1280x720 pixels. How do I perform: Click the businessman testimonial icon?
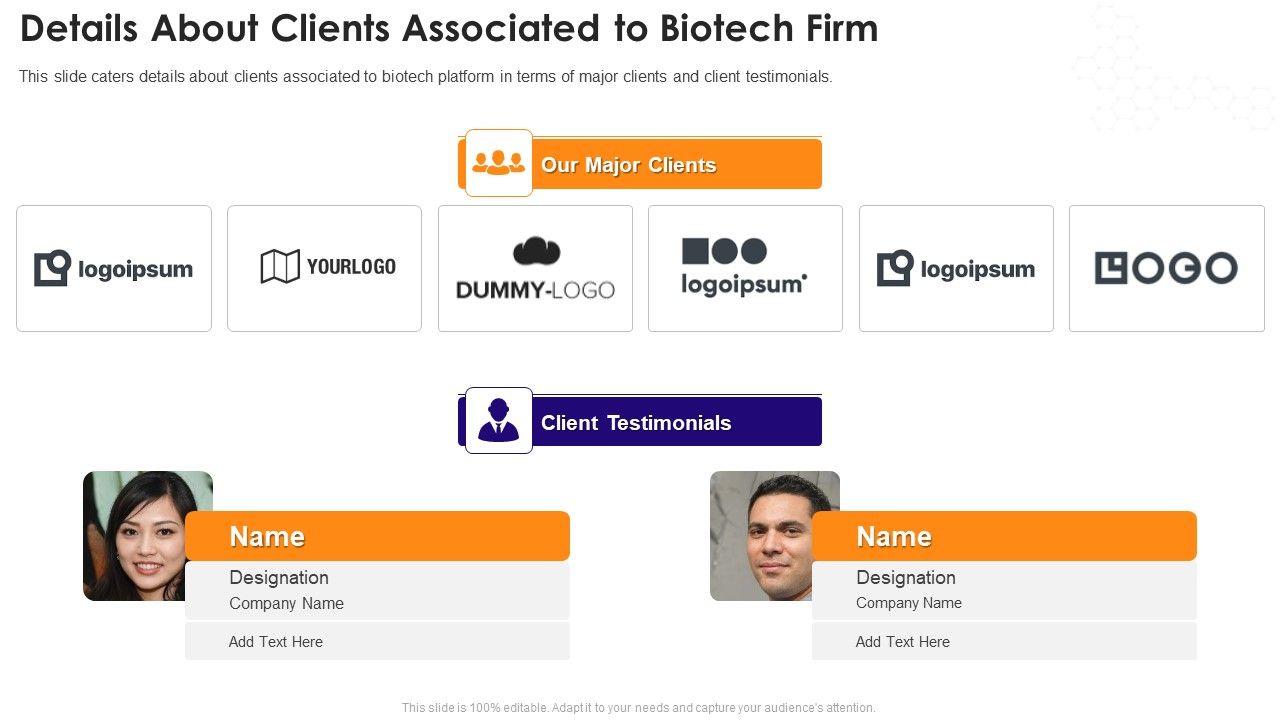pos(498,420)
